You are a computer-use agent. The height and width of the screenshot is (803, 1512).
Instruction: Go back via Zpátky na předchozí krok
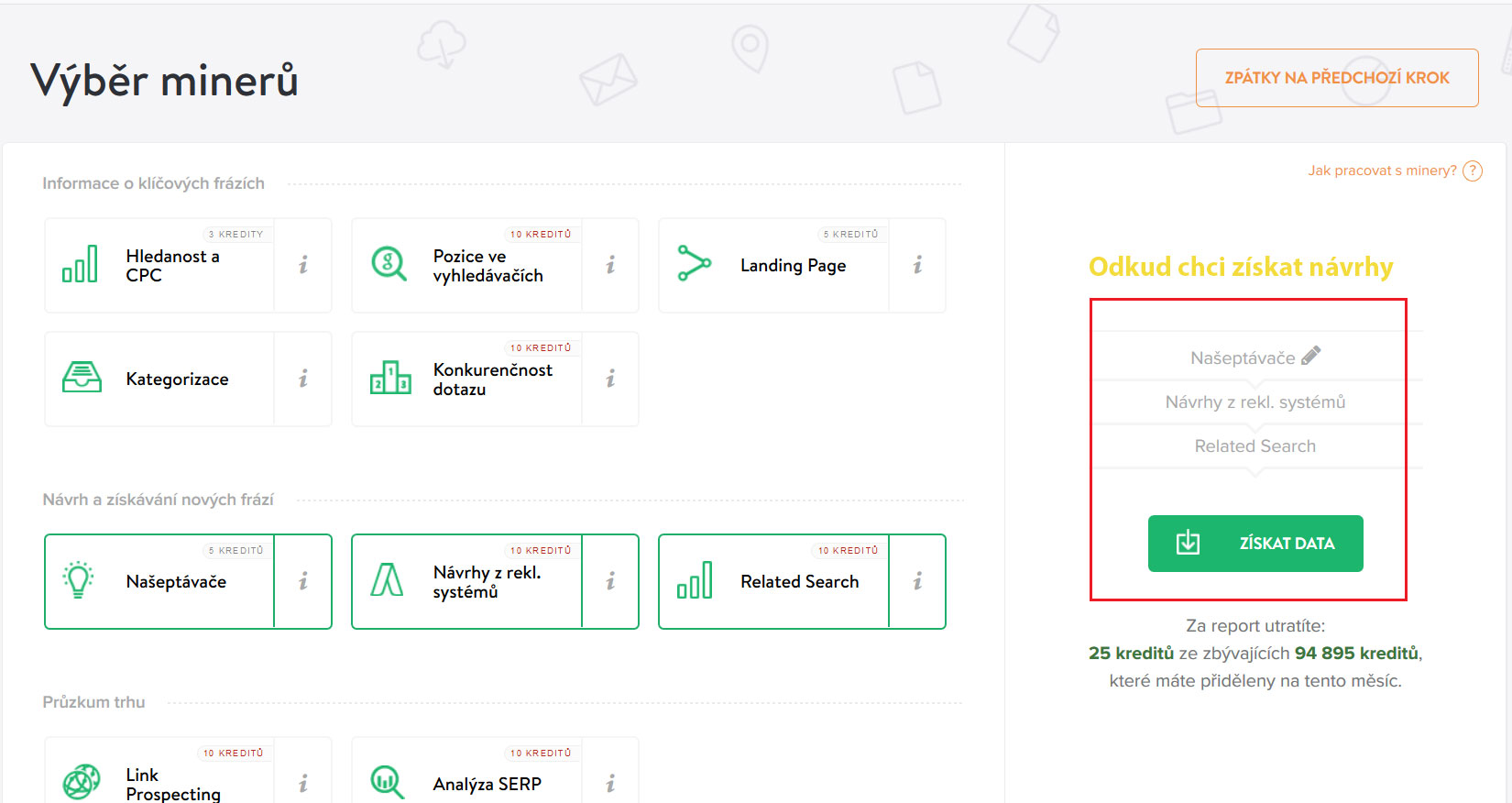tap(1337, 78)
